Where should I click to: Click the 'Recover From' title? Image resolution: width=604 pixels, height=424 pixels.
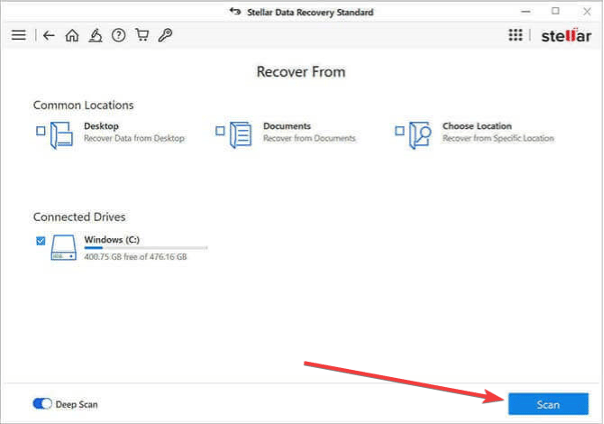[301, 72]
